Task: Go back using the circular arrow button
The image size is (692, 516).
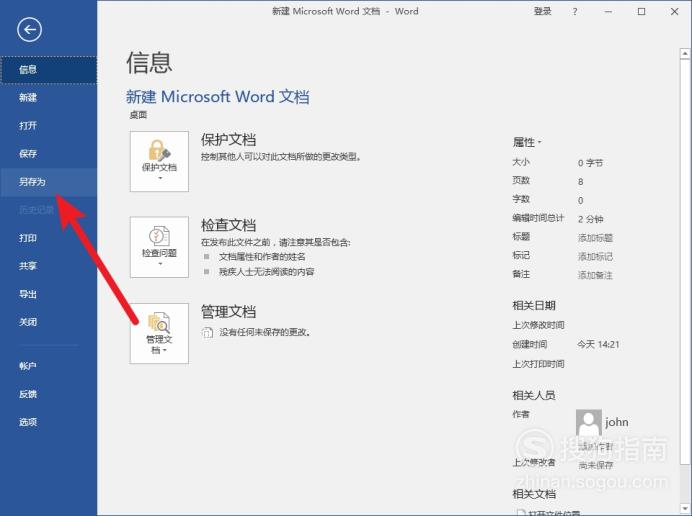Action: click(30, 30)
